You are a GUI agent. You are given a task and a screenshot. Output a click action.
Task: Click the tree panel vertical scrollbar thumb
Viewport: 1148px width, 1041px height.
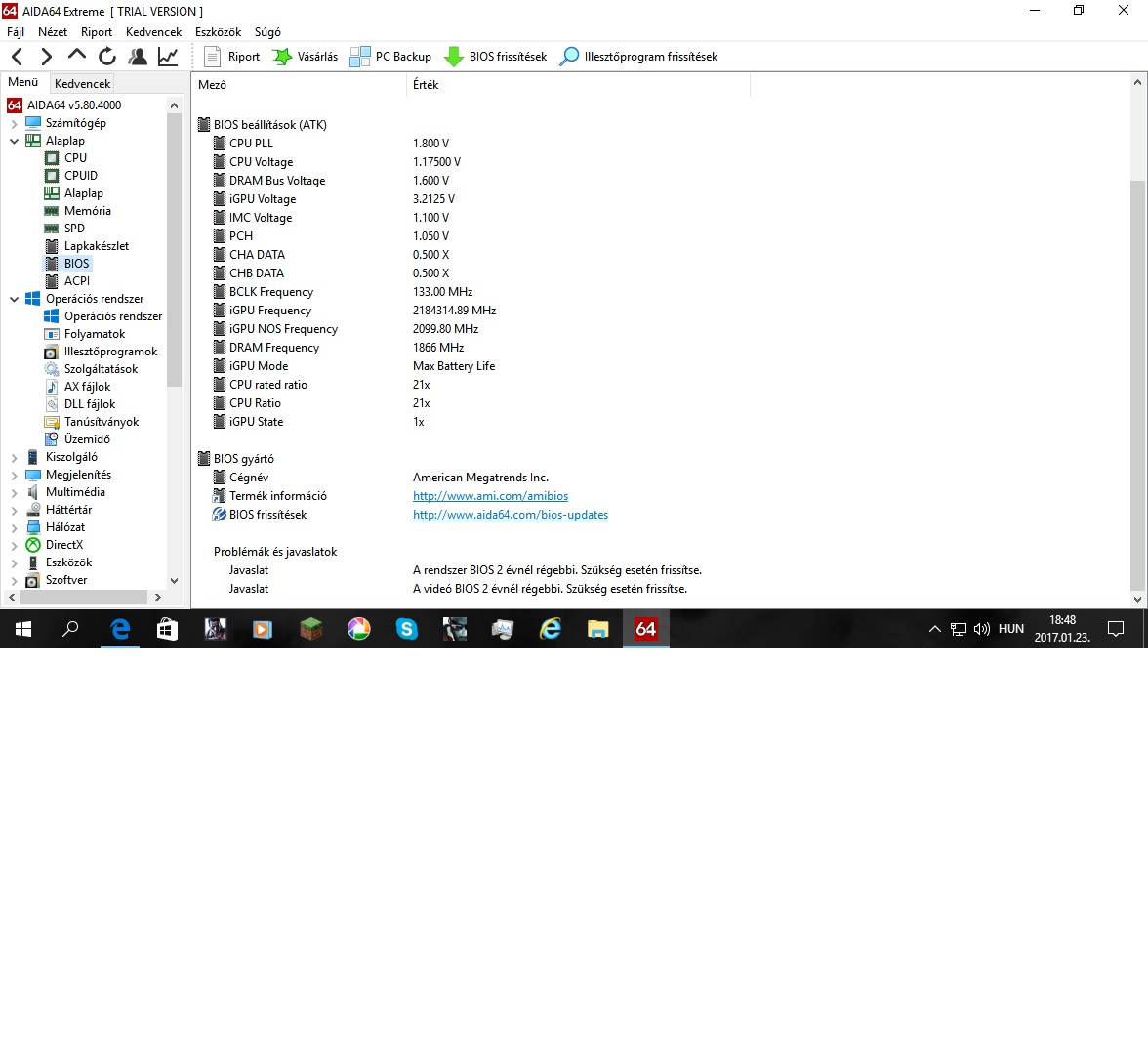(x=174, y=249)
